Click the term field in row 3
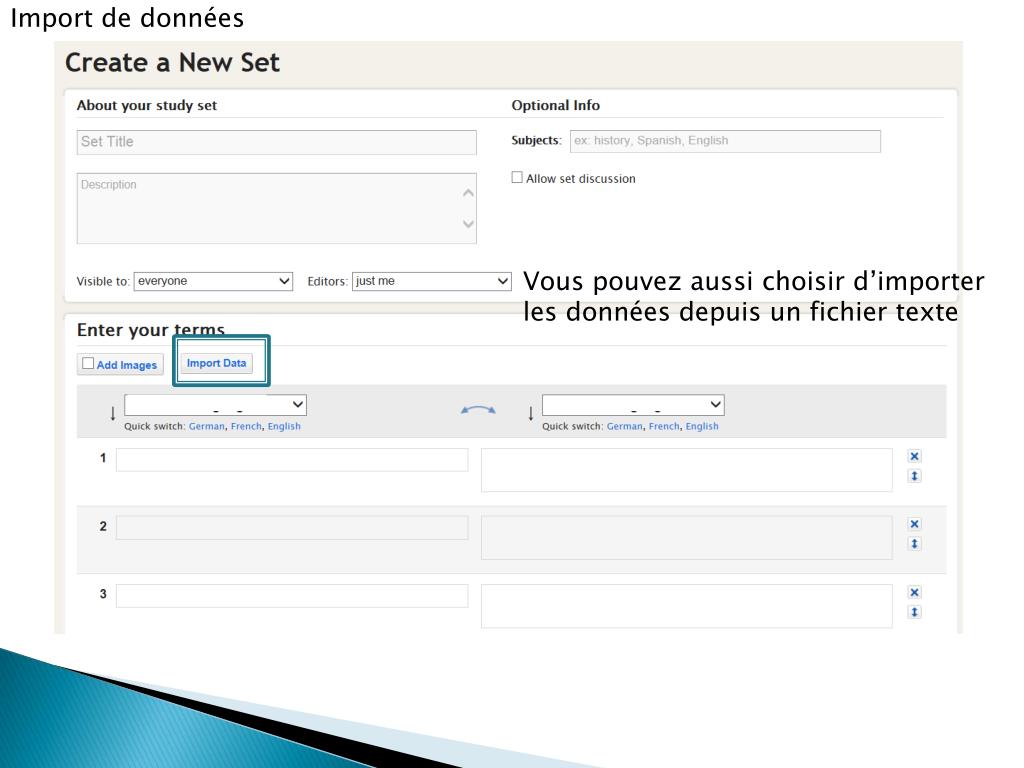The width and height of the screenshot is (1024, 768). (292, 596)
